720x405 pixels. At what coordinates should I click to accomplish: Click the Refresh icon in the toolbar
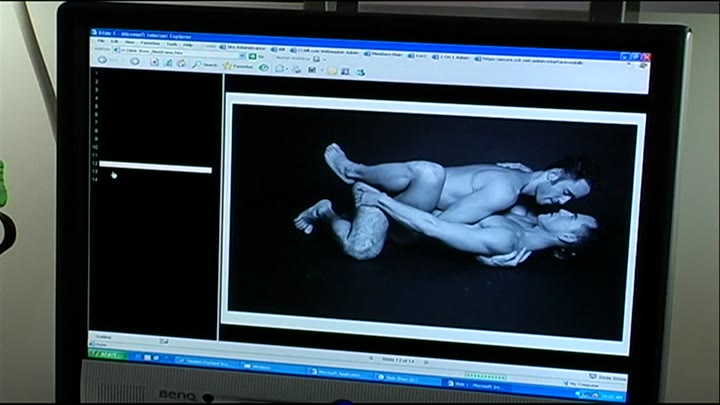168,62
